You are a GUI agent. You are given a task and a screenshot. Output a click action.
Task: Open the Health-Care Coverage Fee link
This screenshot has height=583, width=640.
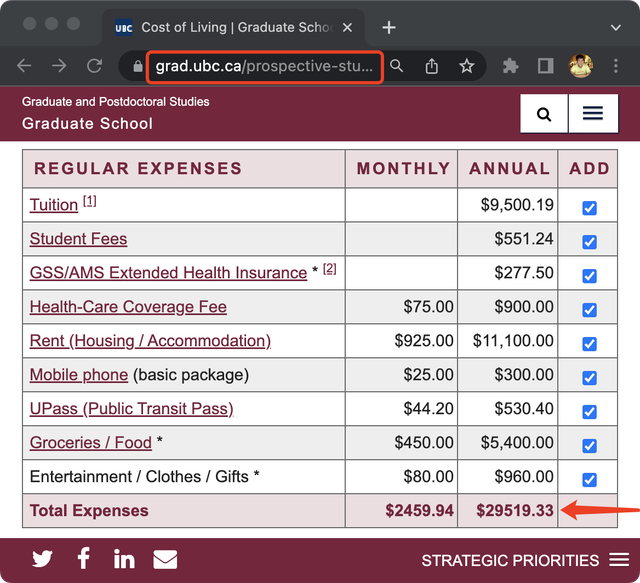[128, 307]
